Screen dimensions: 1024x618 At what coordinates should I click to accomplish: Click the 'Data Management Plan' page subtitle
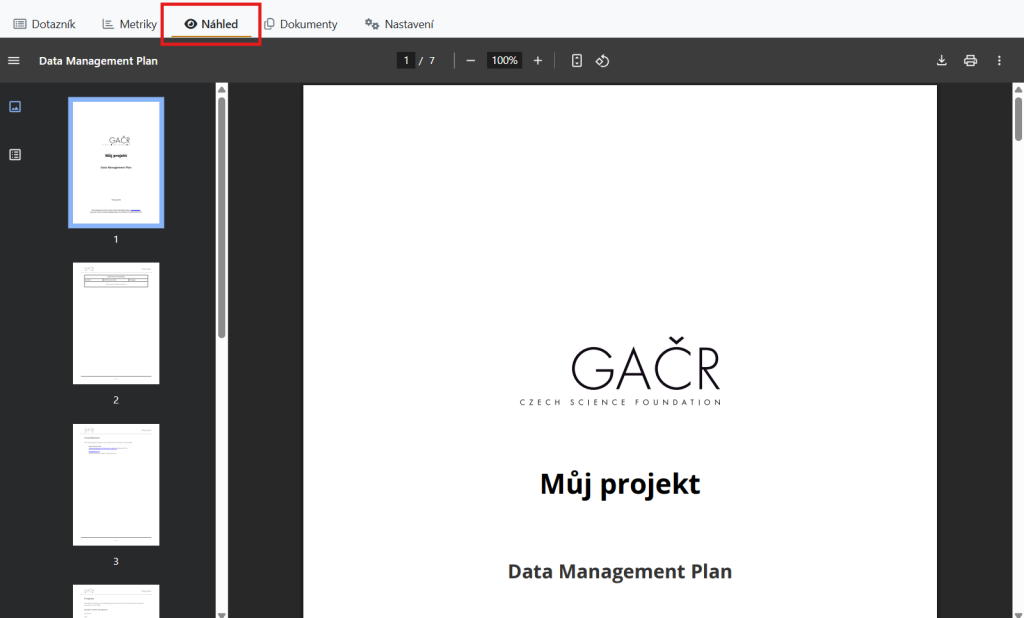tap(620, 571)
